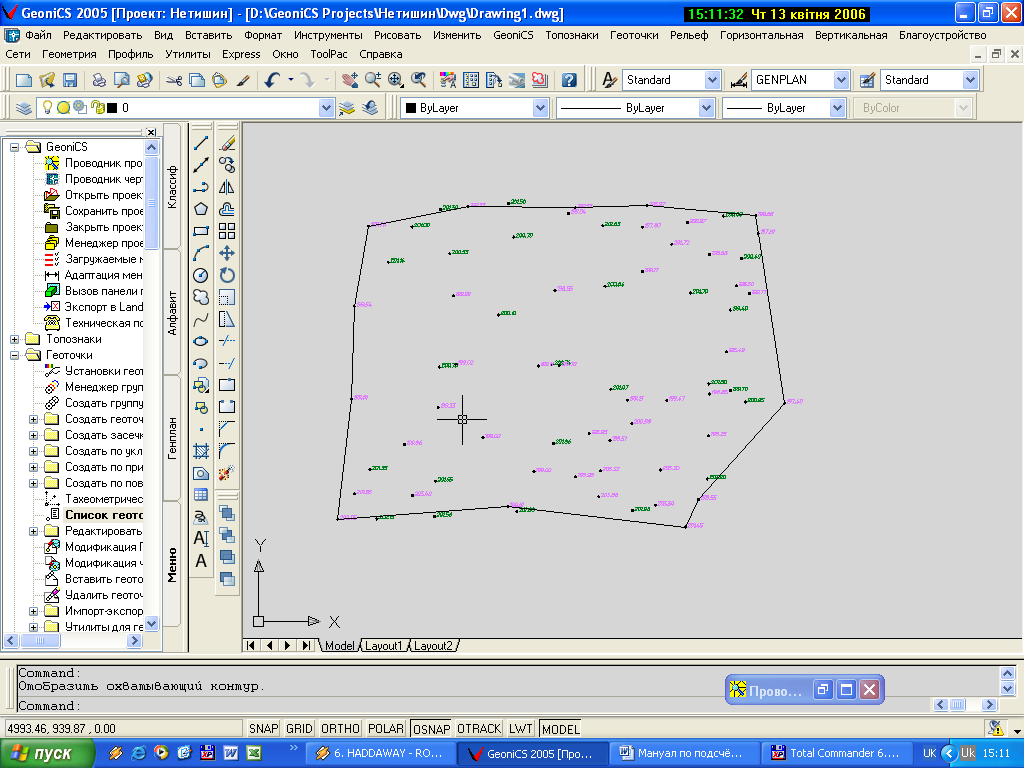Screen dimensions: 1024x768
Task: Select the Circle draw tool
Action: tap(201, 275)
